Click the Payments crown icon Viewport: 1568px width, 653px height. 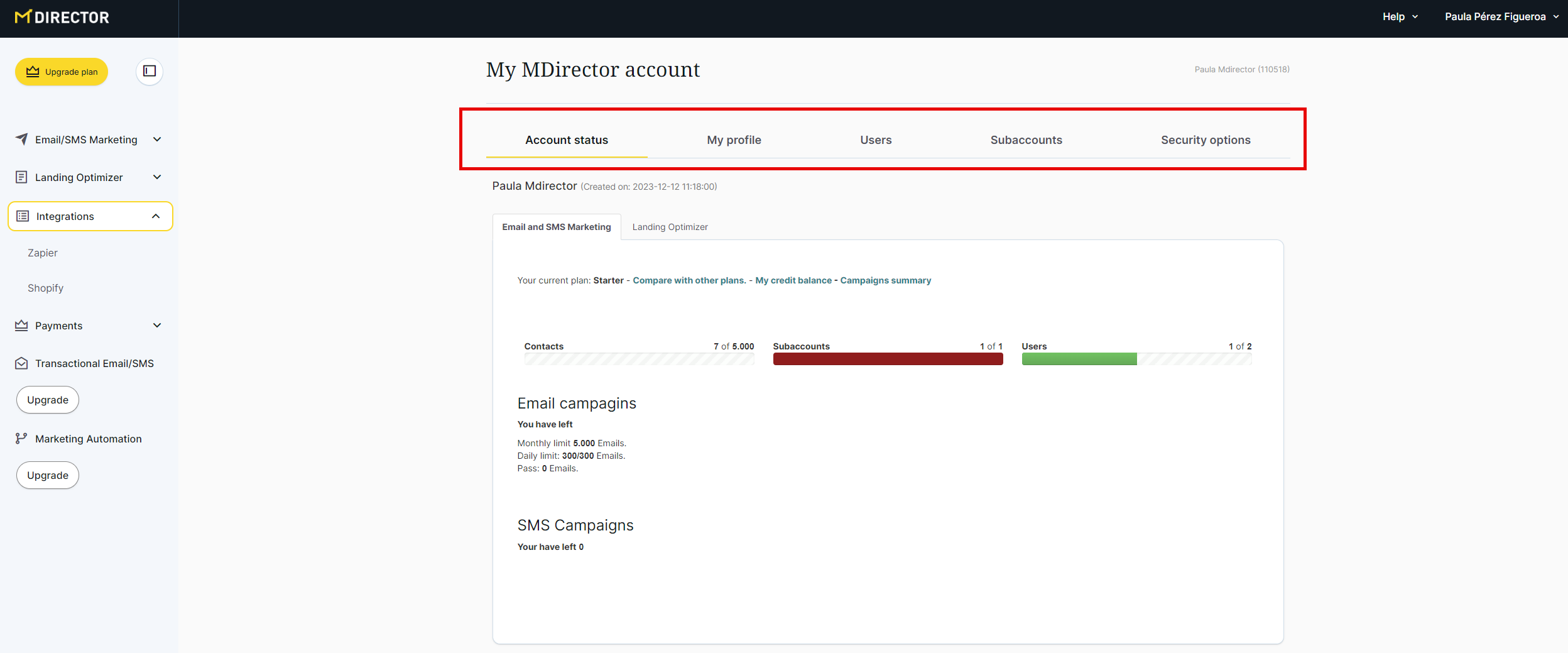point(21,326)
